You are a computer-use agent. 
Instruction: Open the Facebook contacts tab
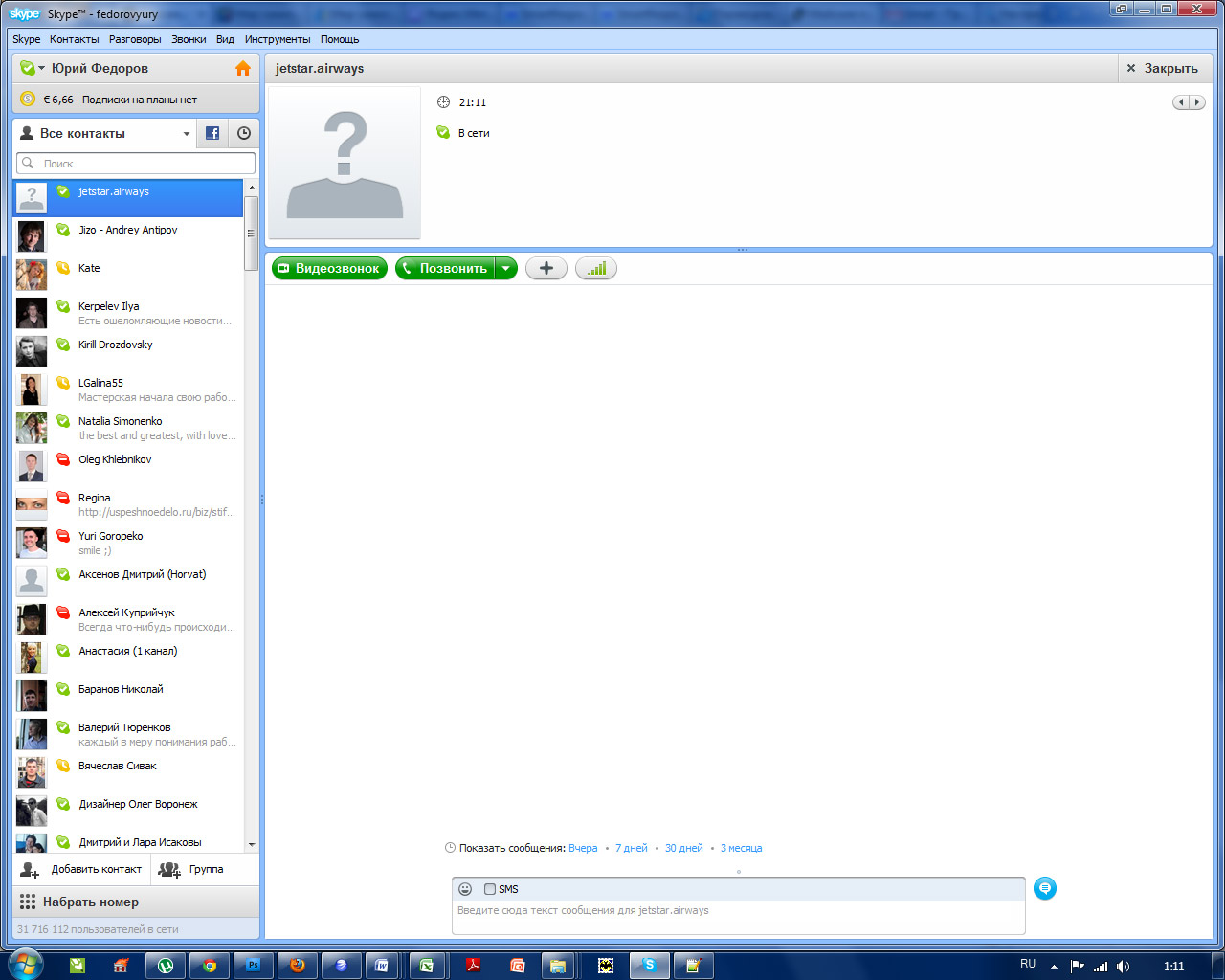coord(212,133)
